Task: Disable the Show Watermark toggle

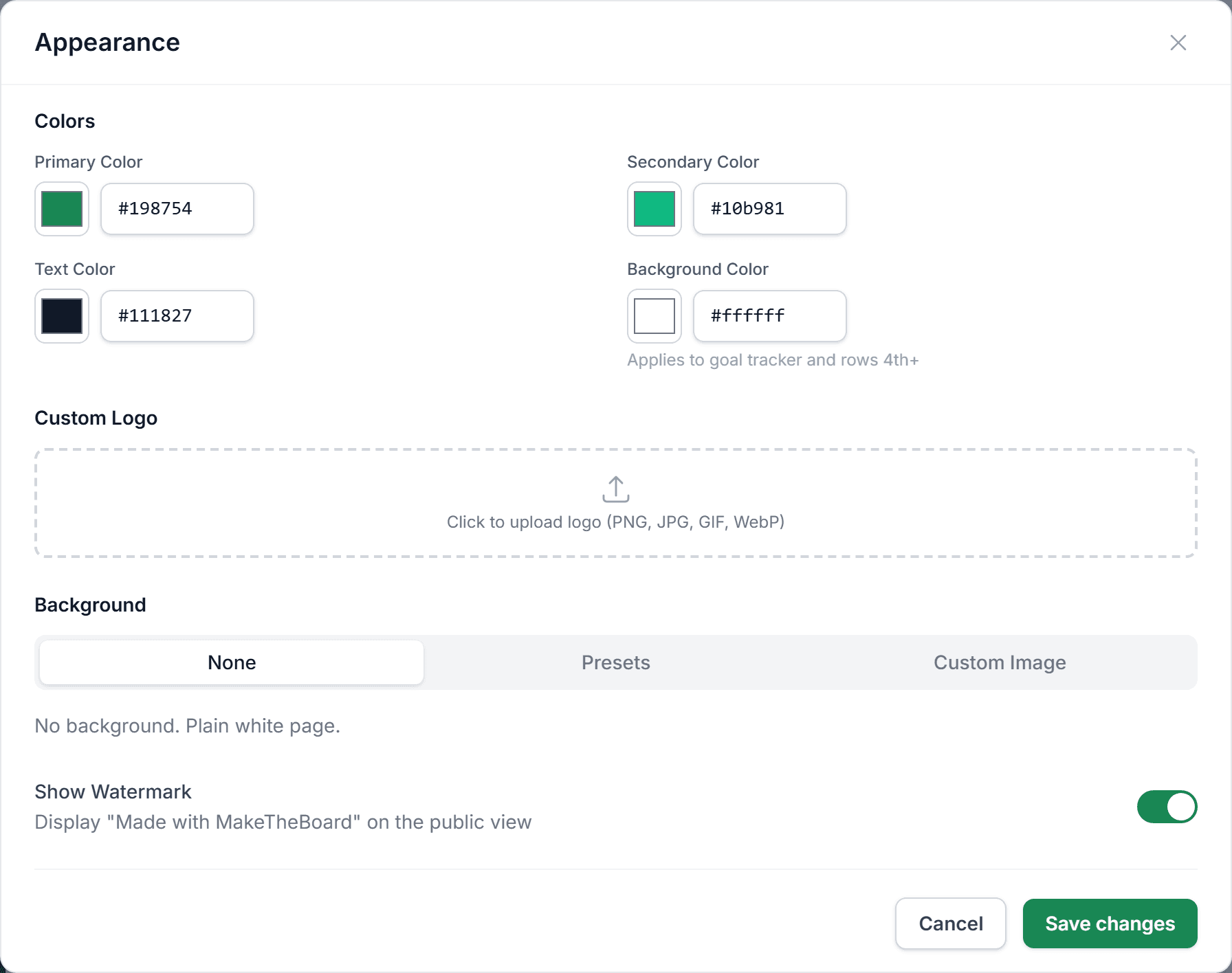Action: click(x=1167, y=807)
